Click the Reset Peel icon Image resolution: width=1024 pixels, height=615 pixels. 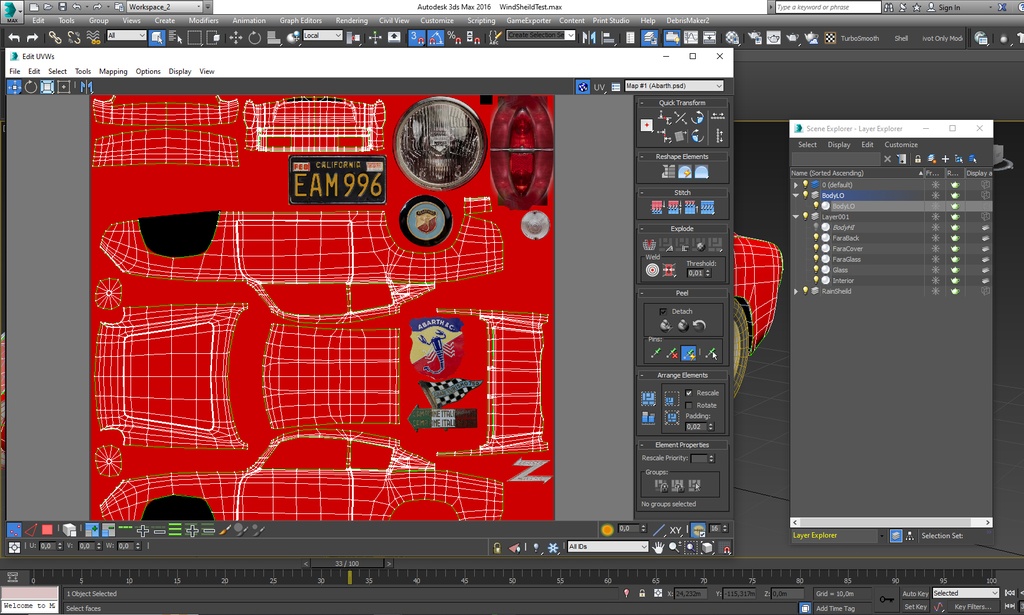(700, 326)
